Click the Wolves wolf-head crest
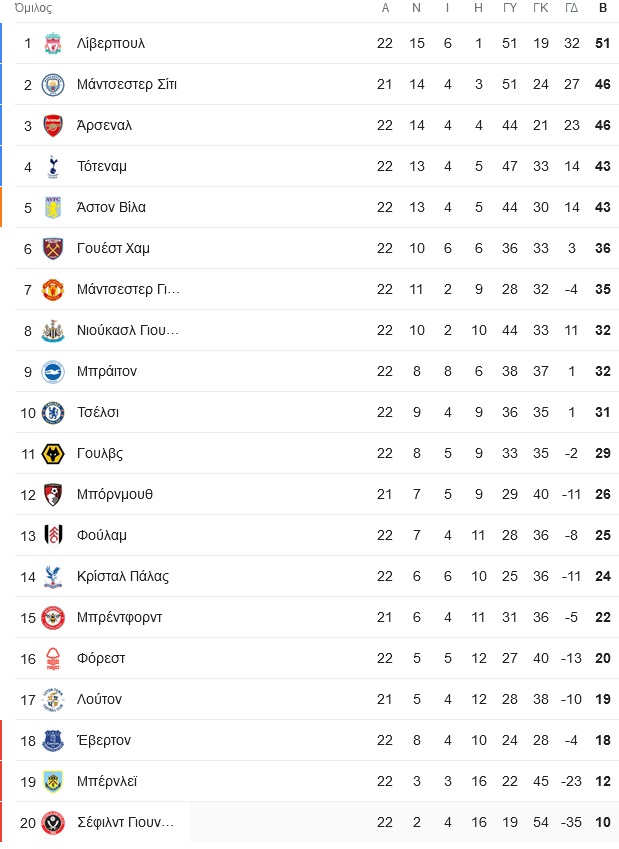 53,454
